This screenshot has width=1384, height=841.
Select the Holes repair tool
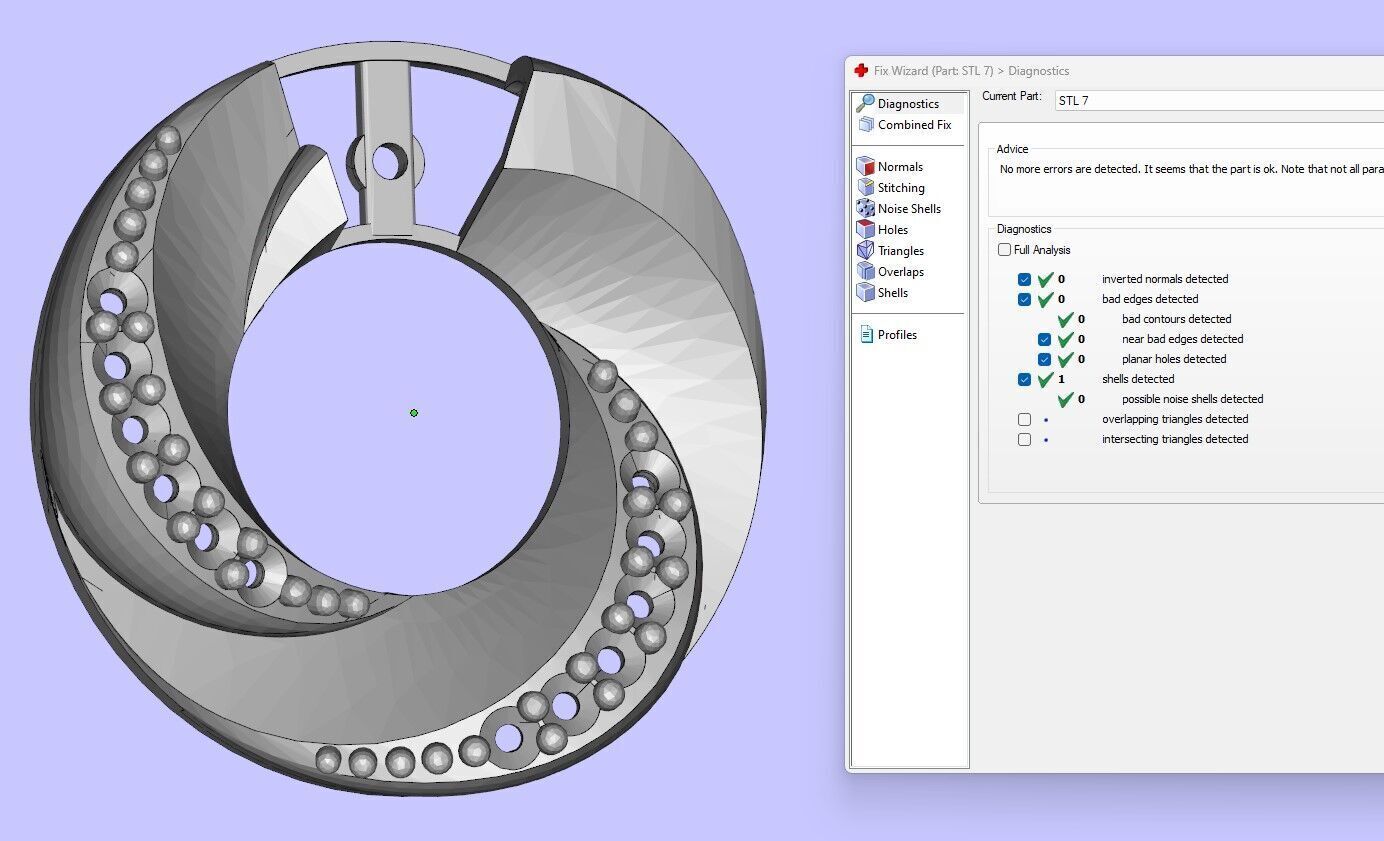(883, 230)
